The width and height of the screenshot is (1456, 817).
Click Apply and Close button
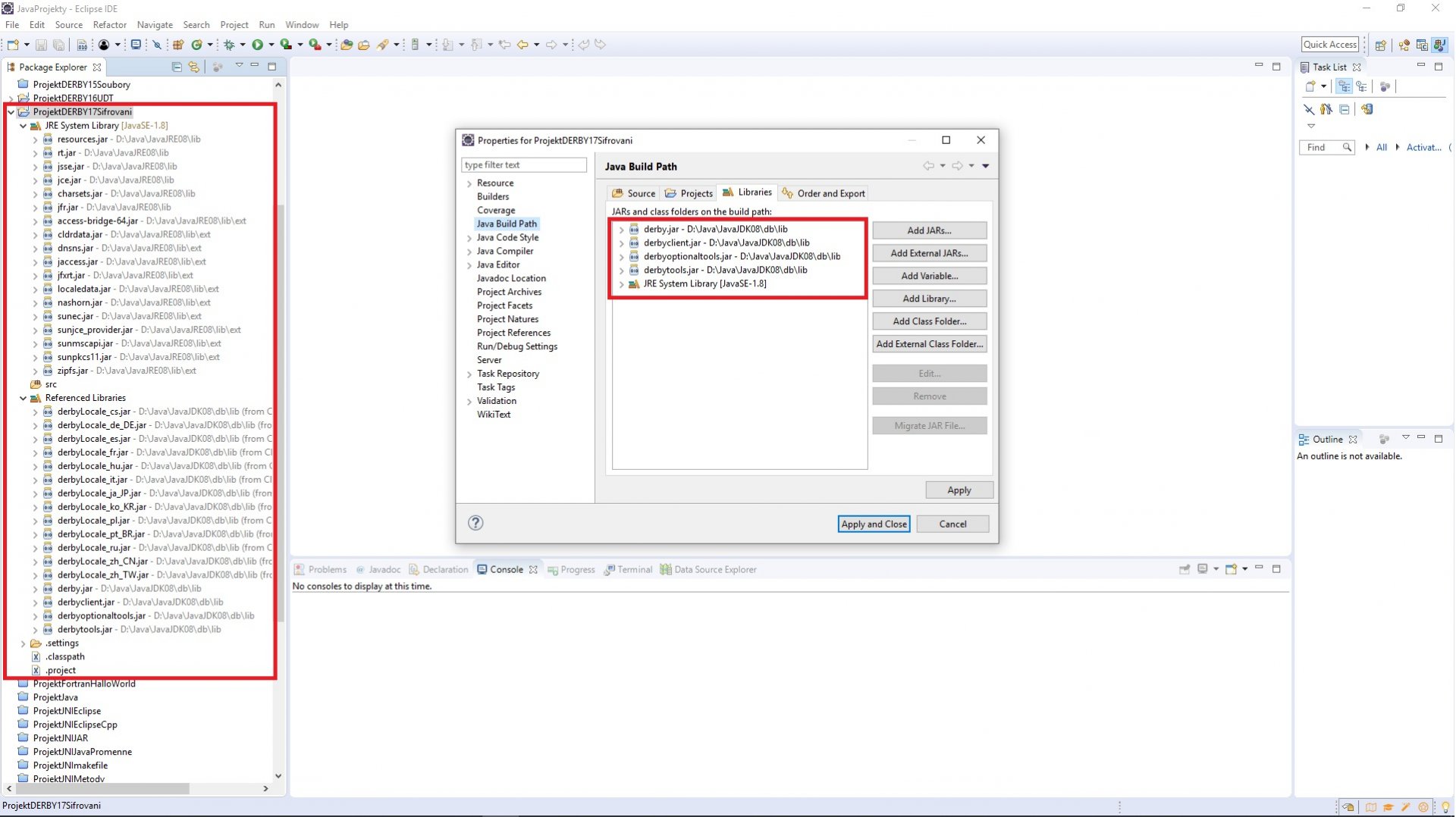coord(874,524)
